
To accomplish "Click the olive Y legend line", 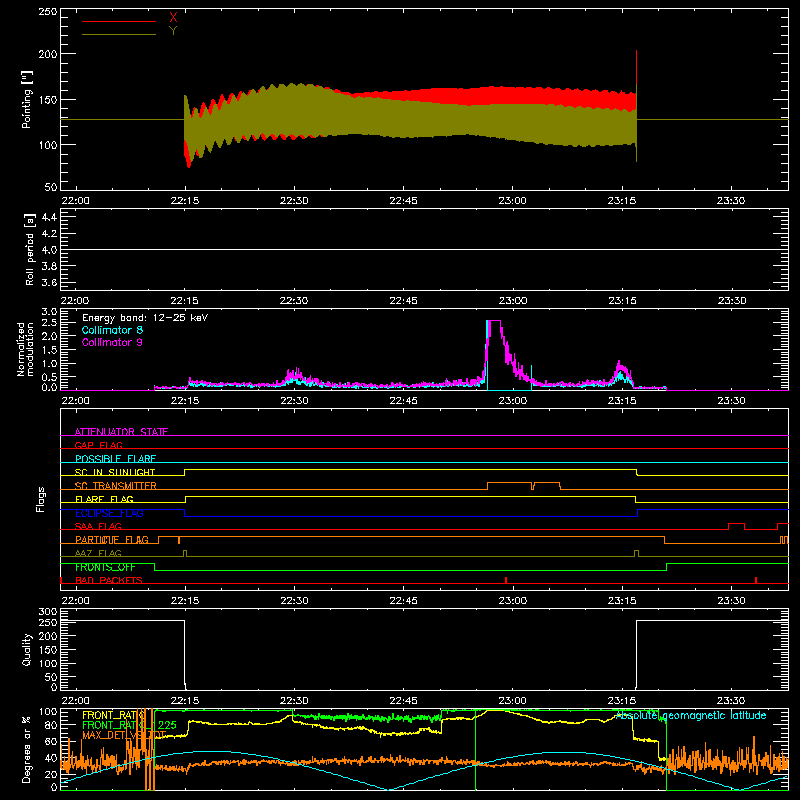I will [x=119, y=34].
